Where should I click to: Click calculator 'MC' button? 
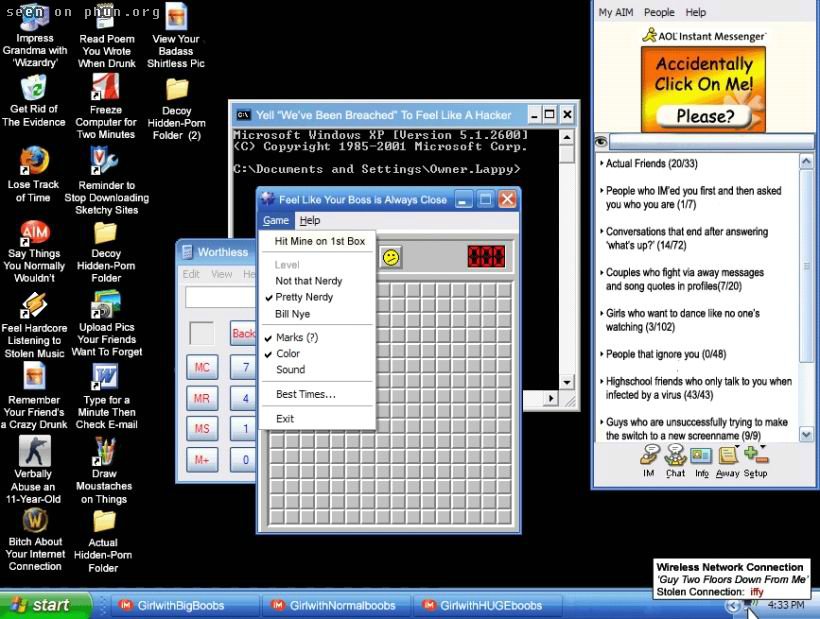click(x=202, y=367)
